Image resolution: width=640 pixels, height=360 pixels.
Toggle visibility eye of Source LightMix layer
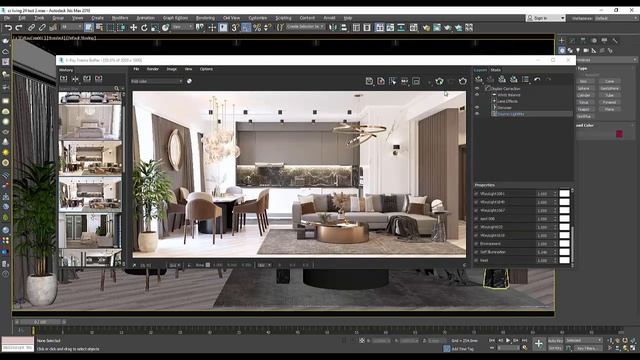click(477, 114)
